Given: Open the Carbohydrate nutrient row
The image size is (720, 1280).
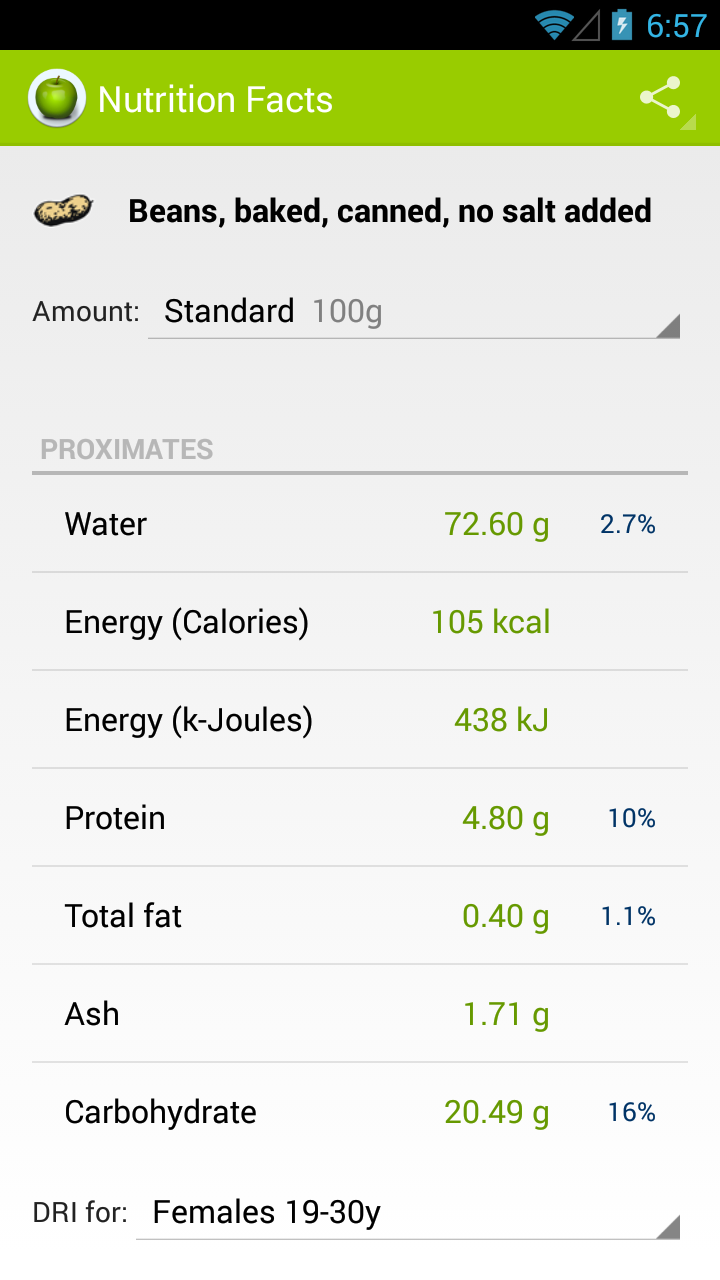Looking at the screenshot, I should pyautogui.click(x=360, y=1112).
